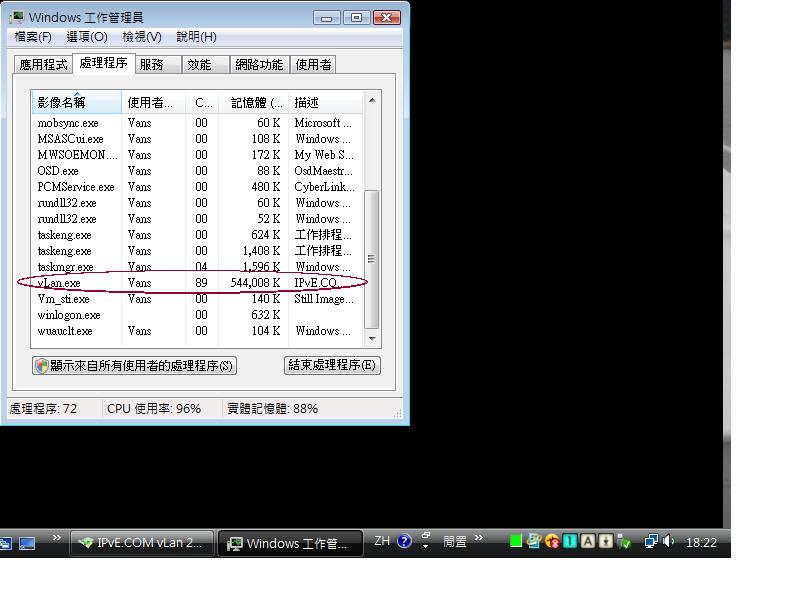The height and width of the screenshot is (600, 800).
Task: Click the 結束處理程序(E) button
Action: click(x=332, y=365)
